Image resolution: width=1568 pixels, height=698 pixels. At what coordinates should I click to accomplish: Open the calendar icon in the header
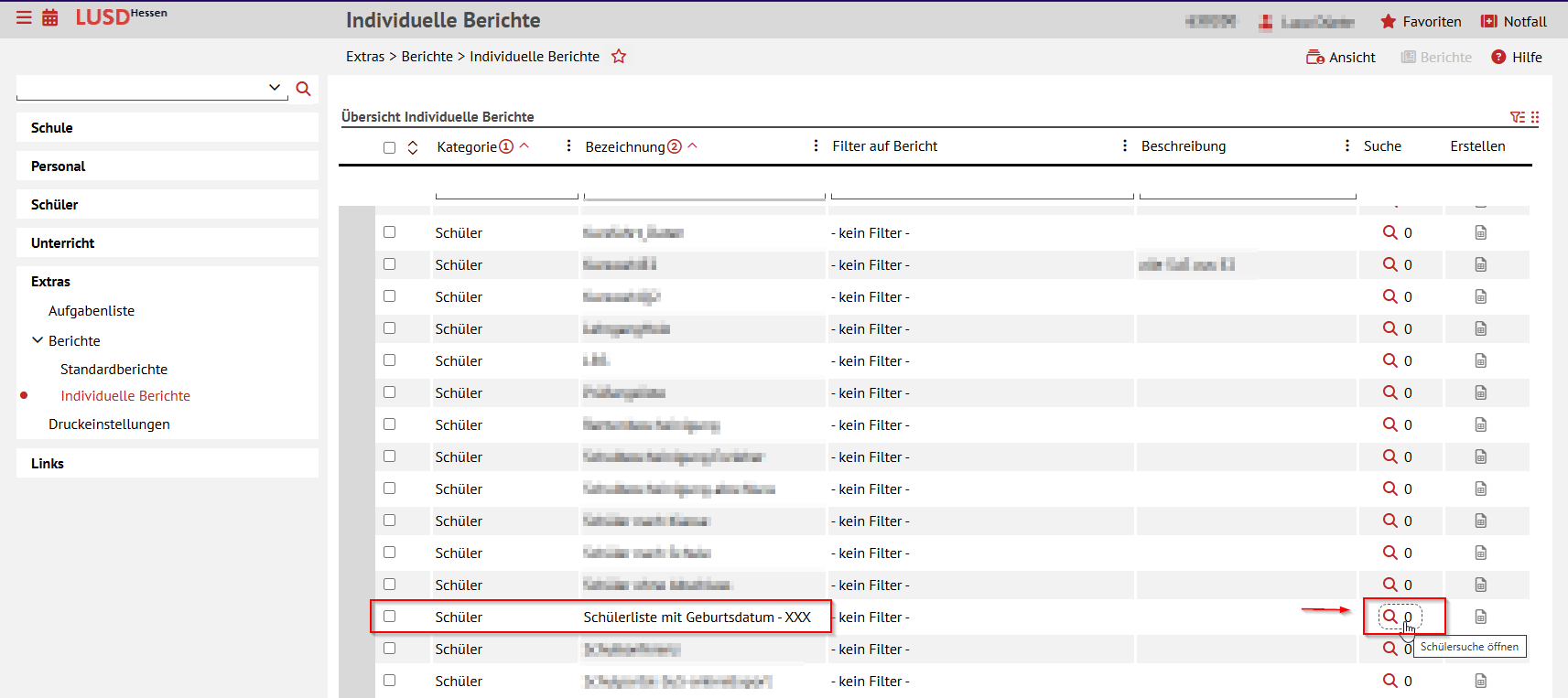coord(50,17)
